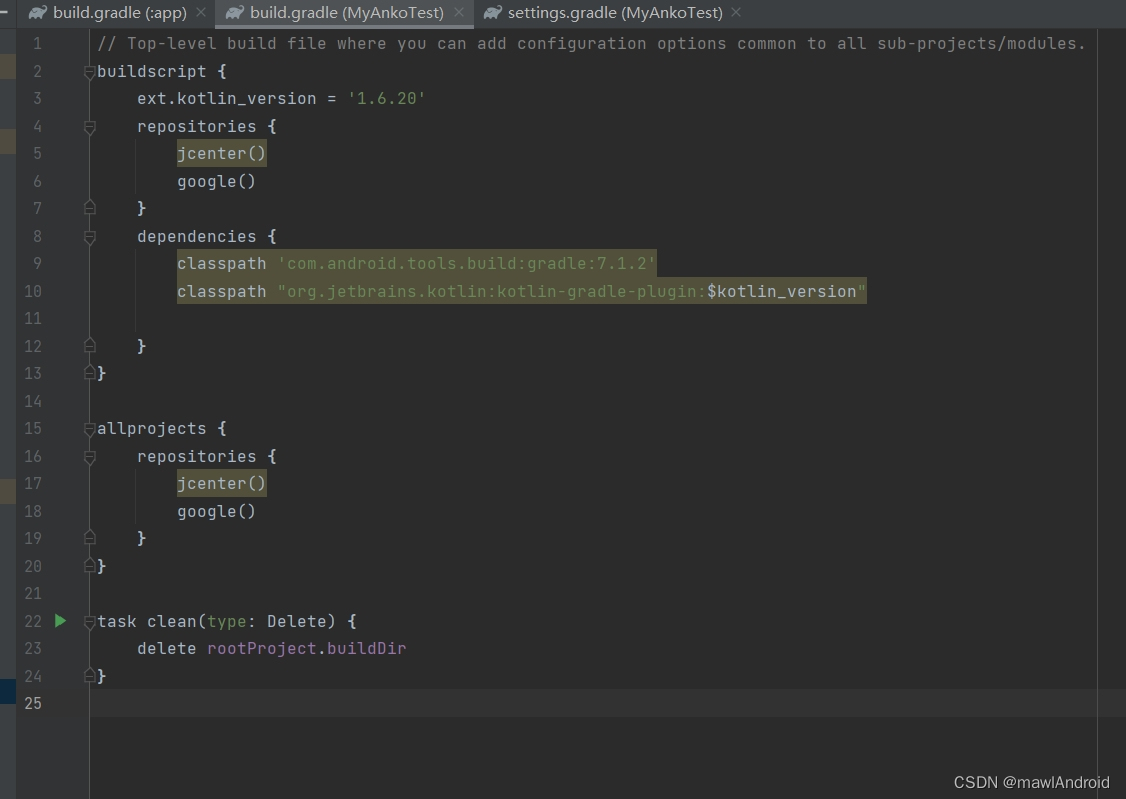Click Gradle elephant icon on settings.gradle tab
This screenshot has width=1126, height=799.
coord(493,13)
